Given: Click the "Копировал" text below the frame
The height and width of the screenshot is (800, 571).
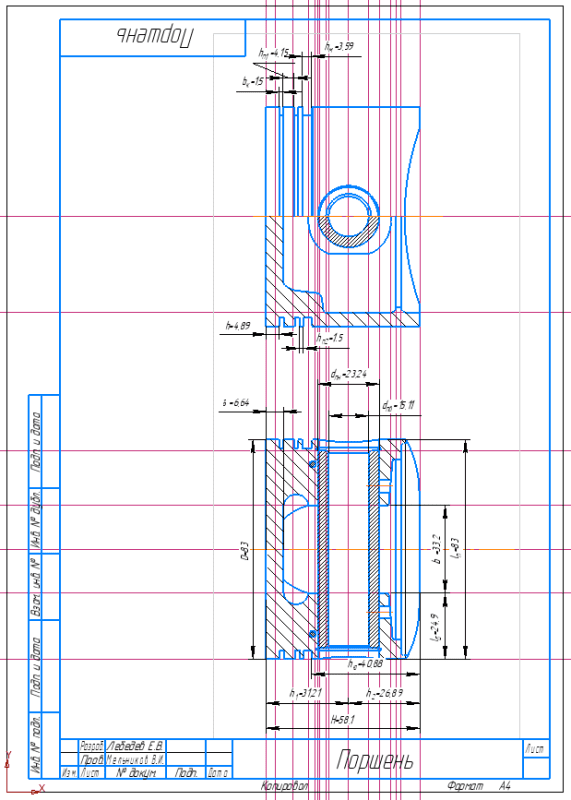Looking at the screenshot, I should 284,786.
